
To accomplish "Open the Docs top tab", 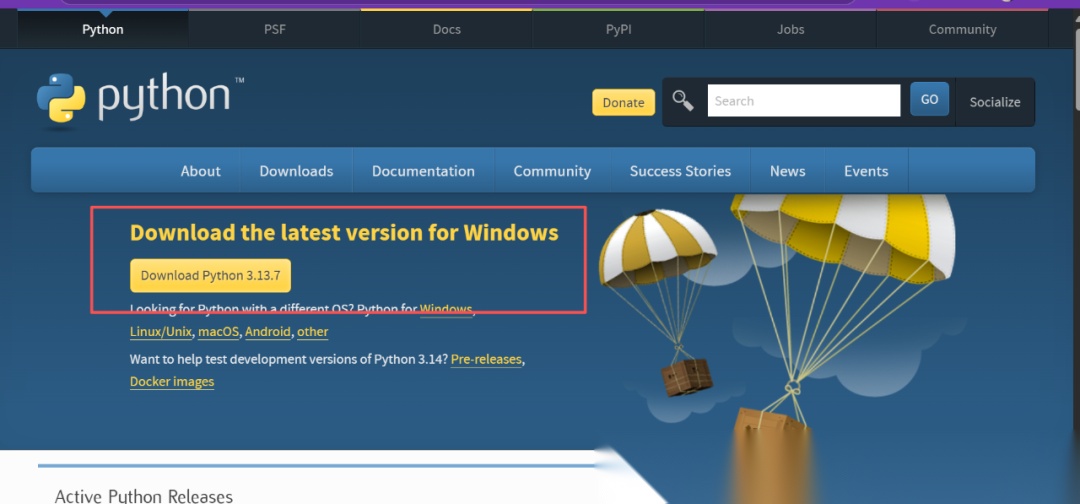I will [446, 30].
